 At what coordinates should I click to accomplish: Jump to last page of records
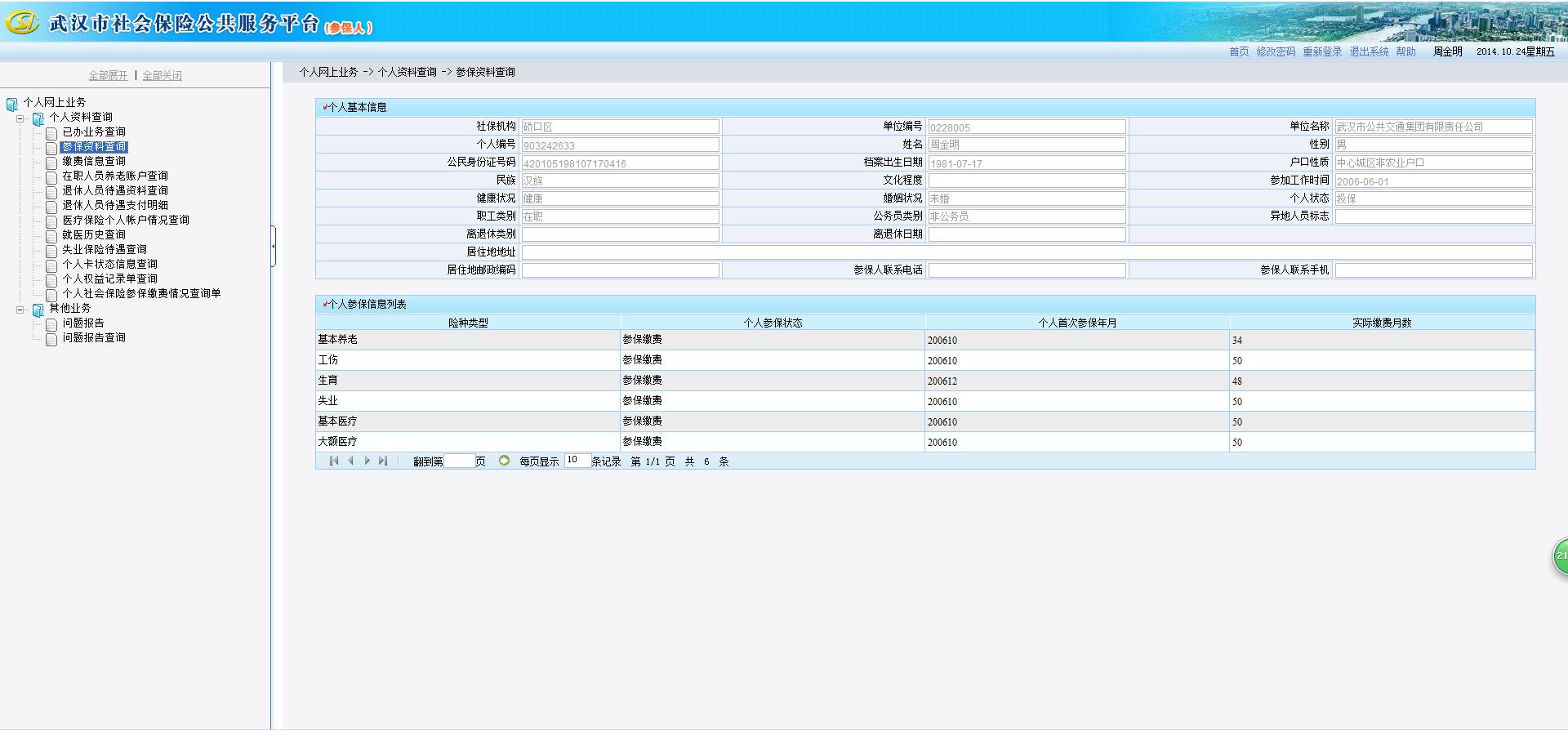pyautogui.click(x=382, y=461)
